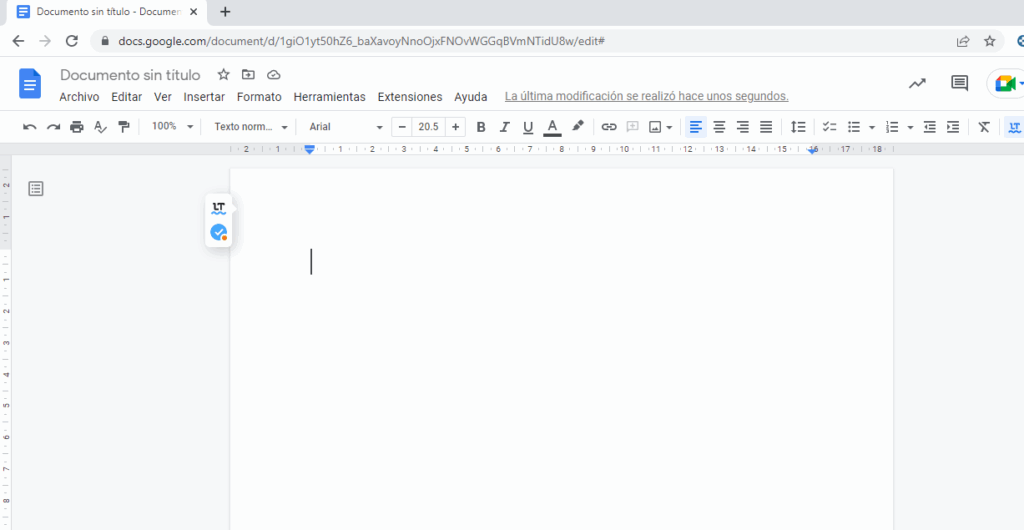The image size is (1024, 530).
Task: Increase font size with plus button
Action: point(456,127)
